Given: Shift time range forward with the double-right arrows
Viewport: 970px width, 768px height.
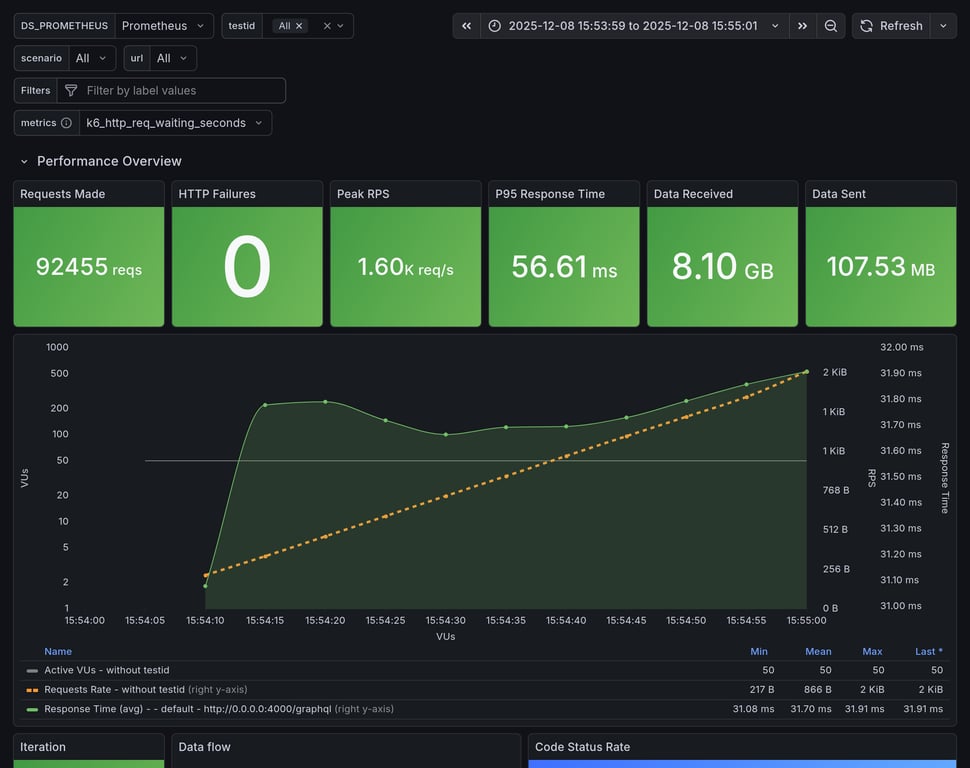Looking at the screenshot, I should pyautogui.click(x=801, y=25).
